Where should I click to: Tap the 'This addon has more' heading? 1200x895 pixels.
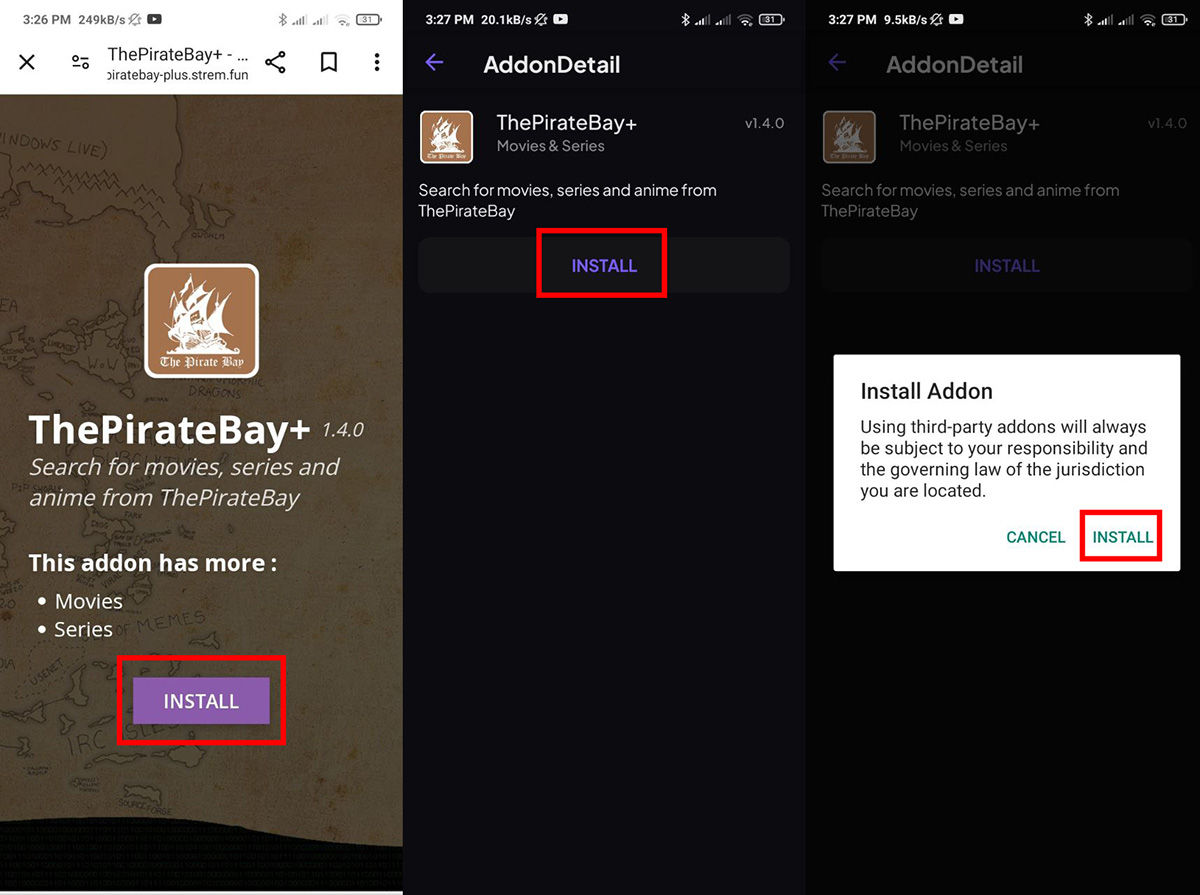pos(153,563)
